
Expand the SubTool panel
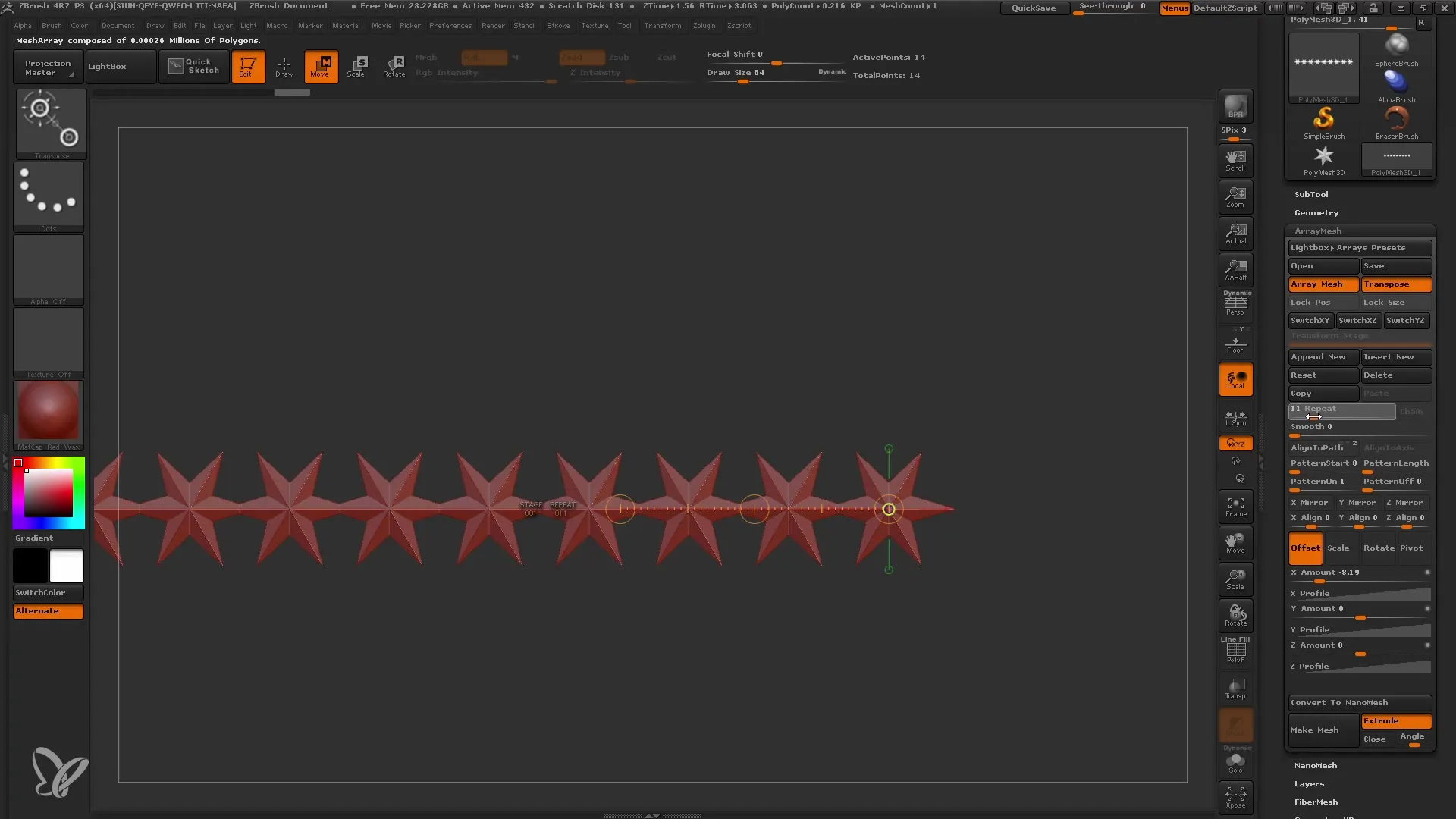coord(1312,194)
